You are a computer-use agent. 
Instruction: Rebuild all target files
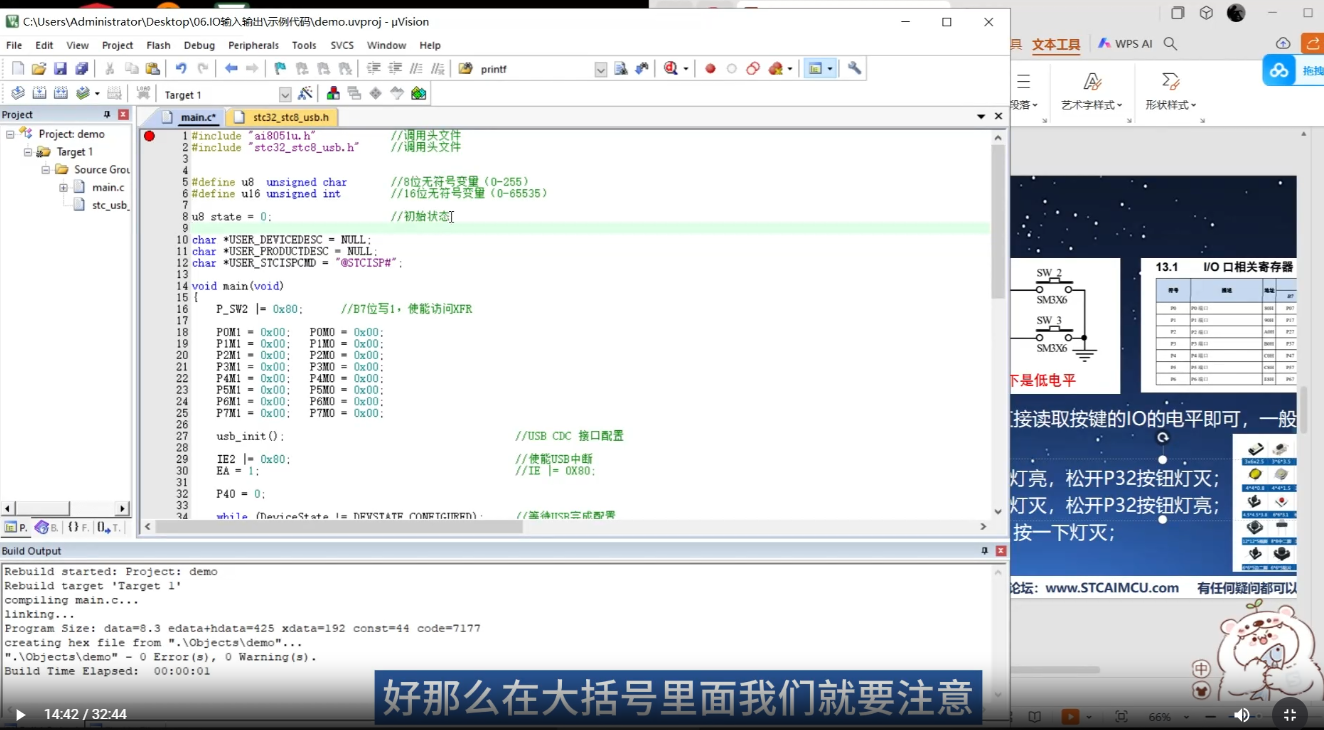60,93
